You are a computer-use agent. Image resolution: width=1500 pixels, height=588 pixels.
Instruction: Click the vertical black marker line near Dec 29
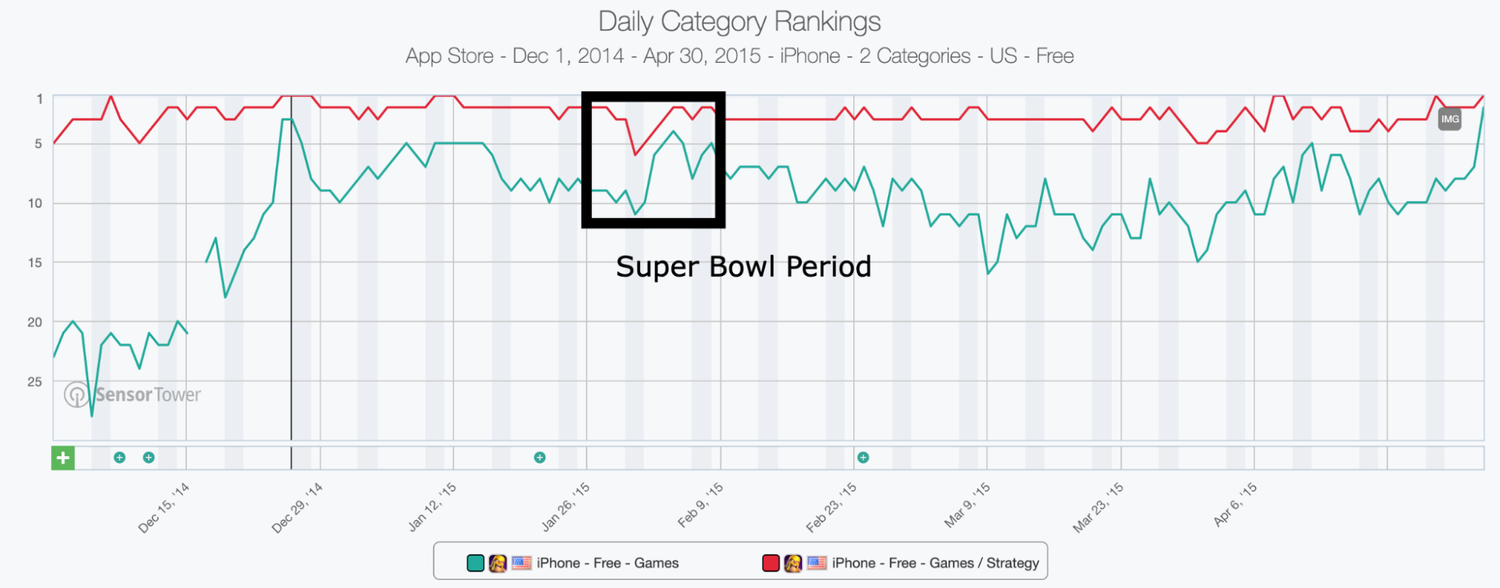point(291,268)
